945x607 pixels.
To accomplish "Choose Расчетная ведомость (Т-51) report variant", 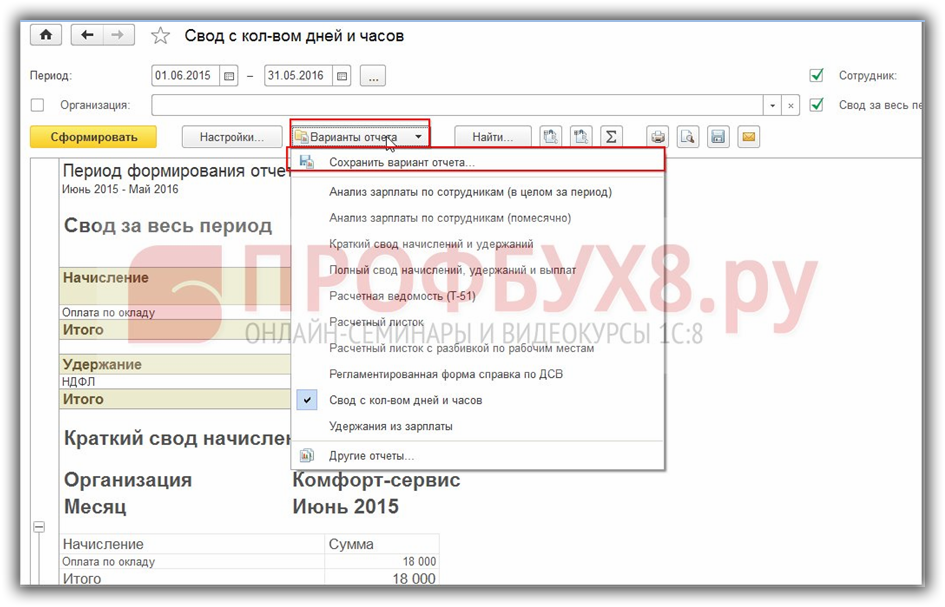I will (402, 296).
